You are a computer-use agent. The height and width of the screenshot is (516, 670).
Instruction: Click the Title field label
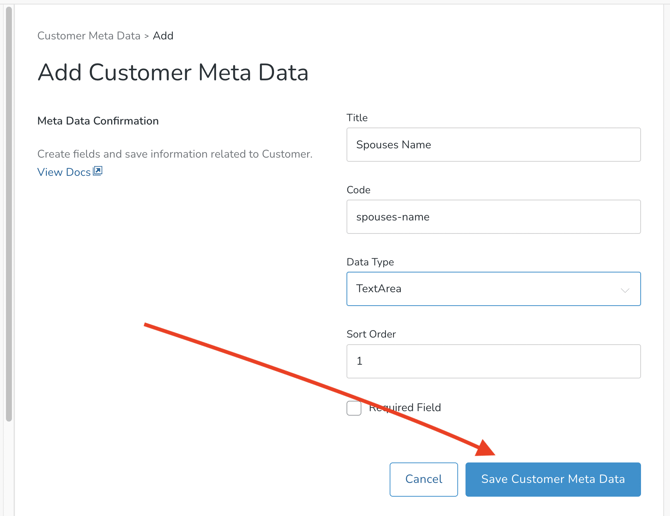click(357, 118)
